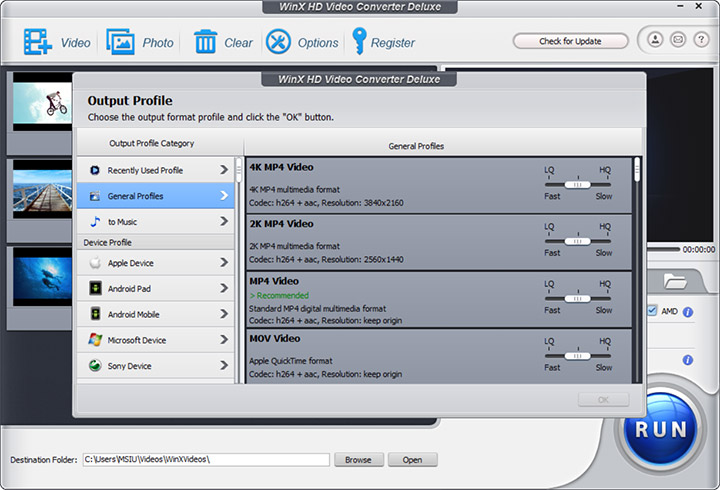Screen dimensions: 720x490
Task: Expand the Android Pad profile list
Action: tap(156, 289)
